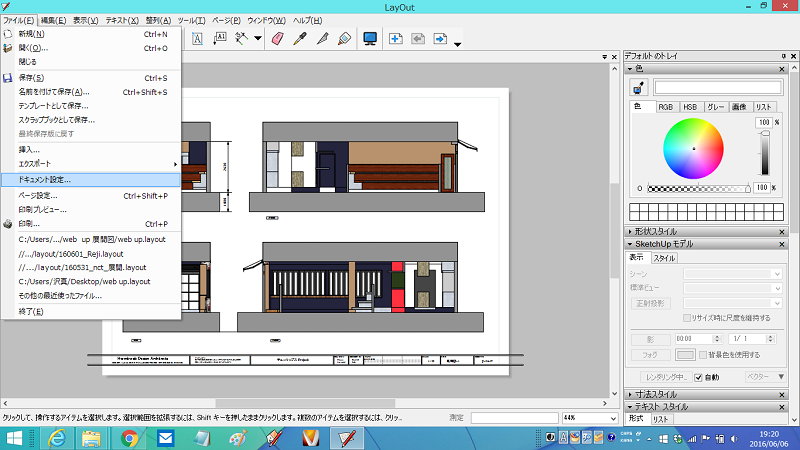Add a new page with the plus-page icon
Viewport: 800px width, 450px height.
tap(396, 39)
